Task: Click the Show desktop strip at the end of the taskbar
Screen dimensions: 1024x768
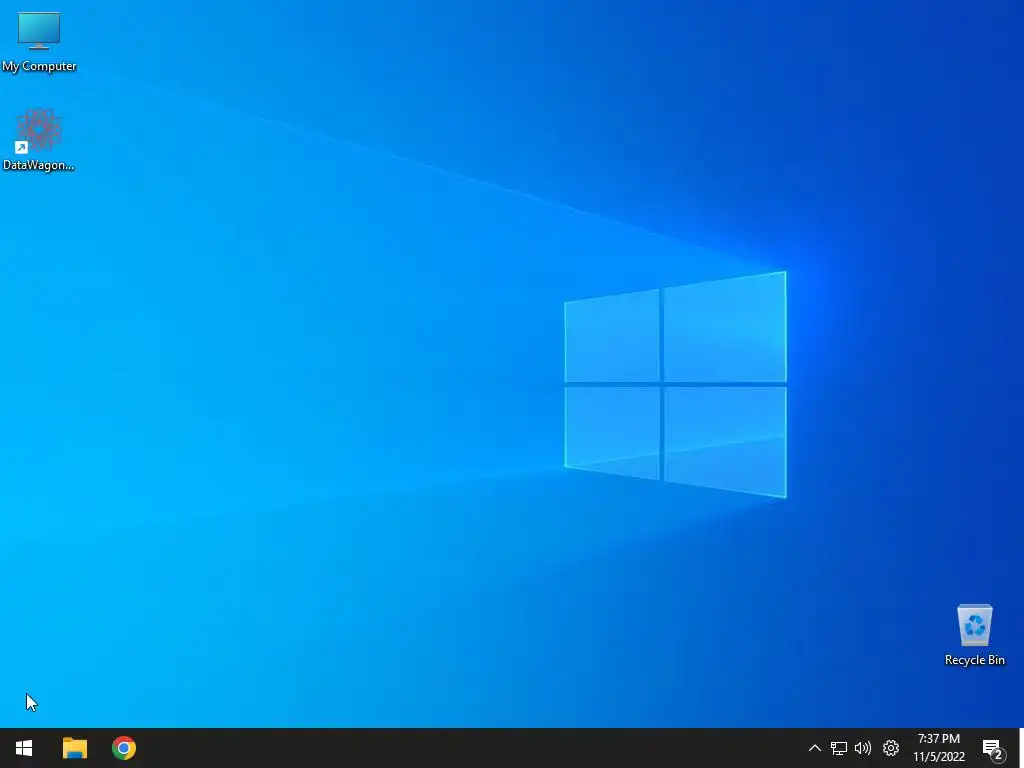Action: [1021, 748]
